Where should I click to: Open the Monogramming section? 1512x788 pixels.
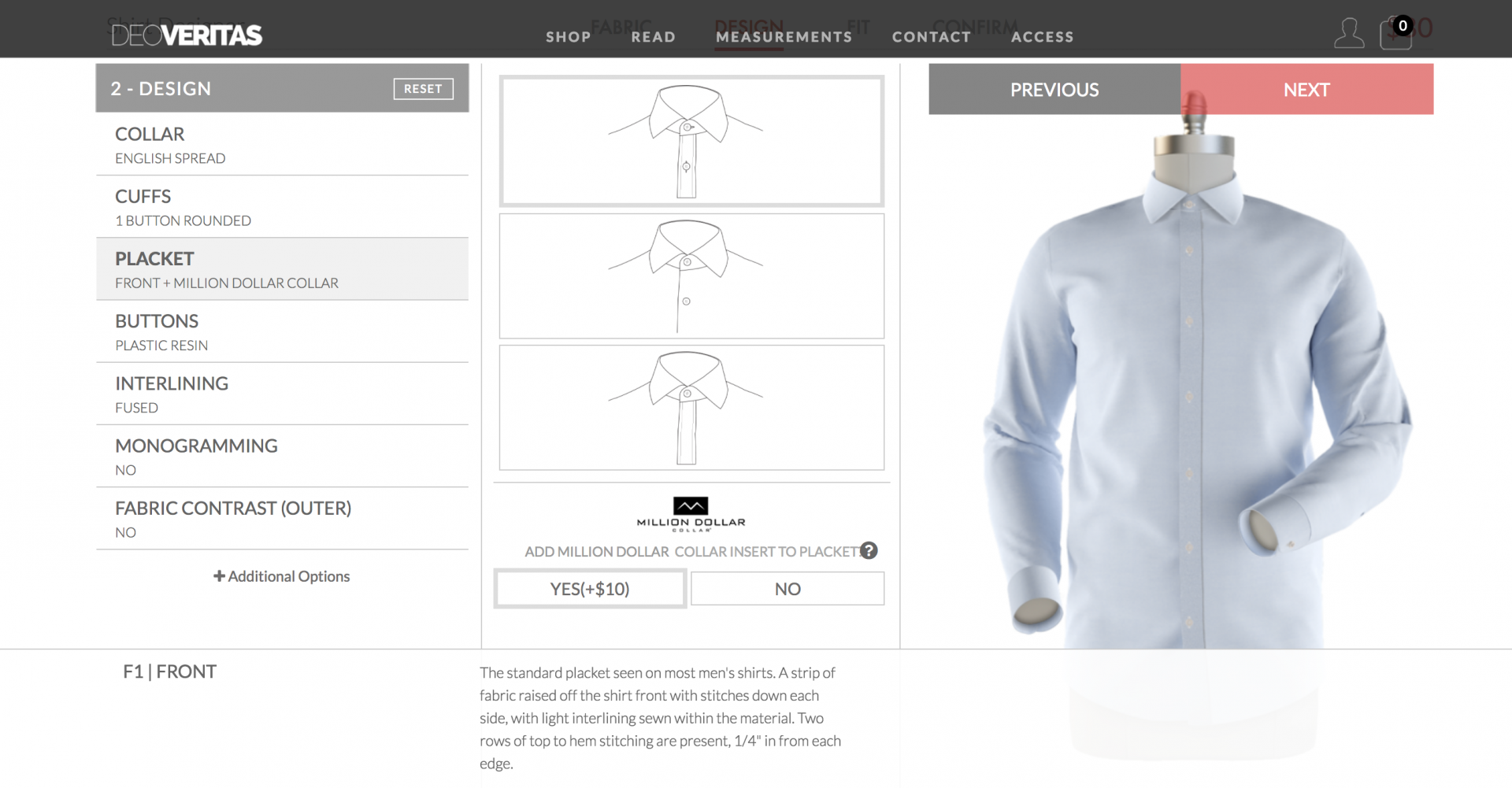(x=282, y=457)
